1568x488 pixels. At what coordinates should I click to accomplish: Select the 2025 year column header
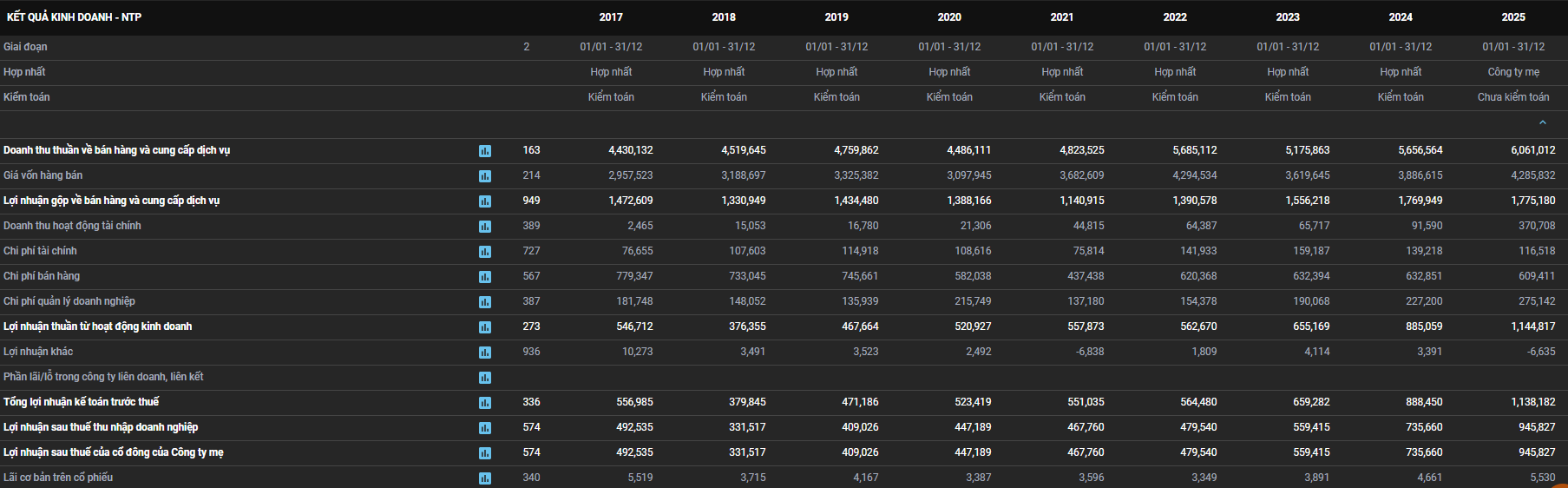1513,17
